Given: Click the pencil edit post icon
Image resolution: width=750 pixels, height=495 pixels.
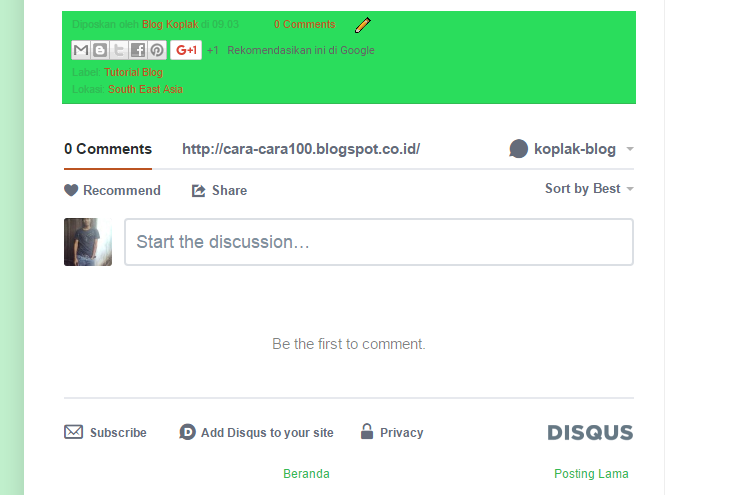Looking at the screenshot, I should point(363,25).
